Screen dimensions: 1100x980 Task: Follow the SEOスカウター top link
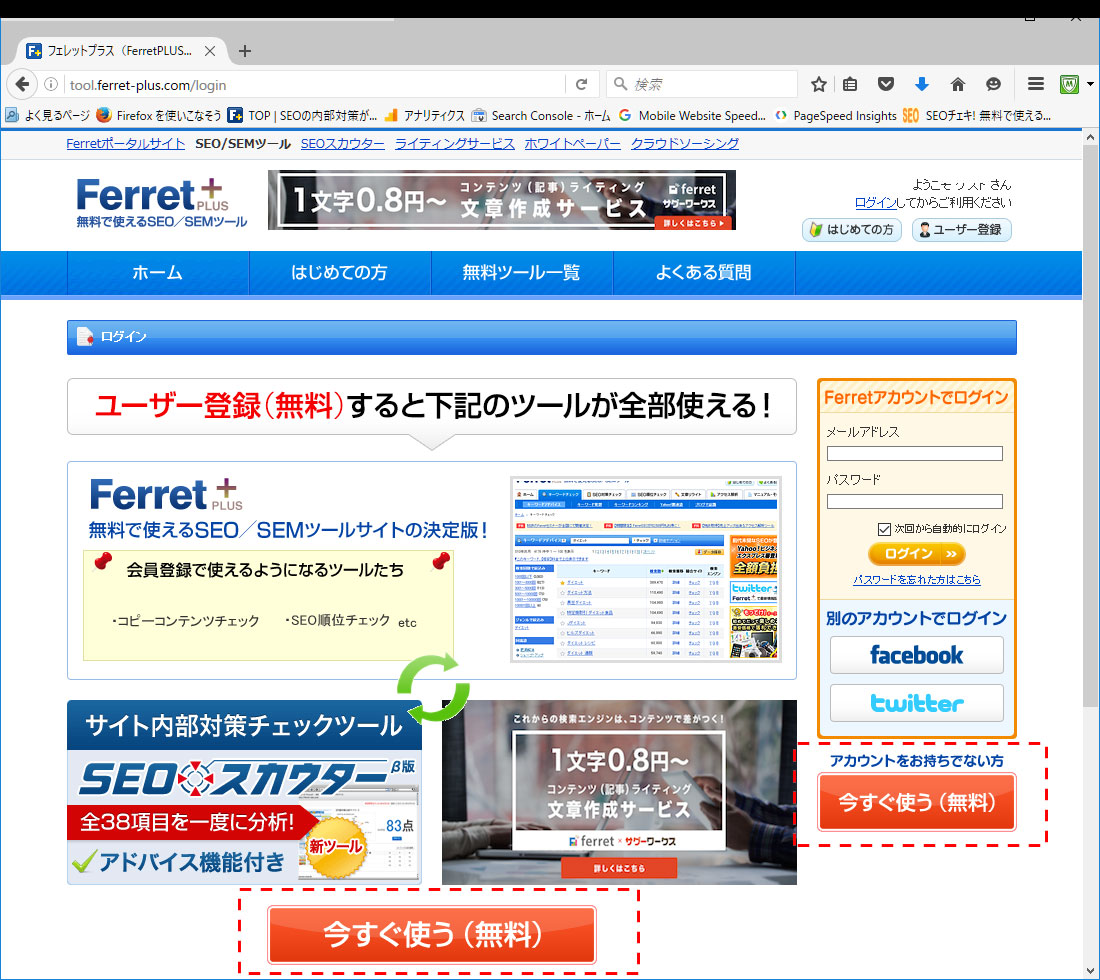click(x=342, y=144)
